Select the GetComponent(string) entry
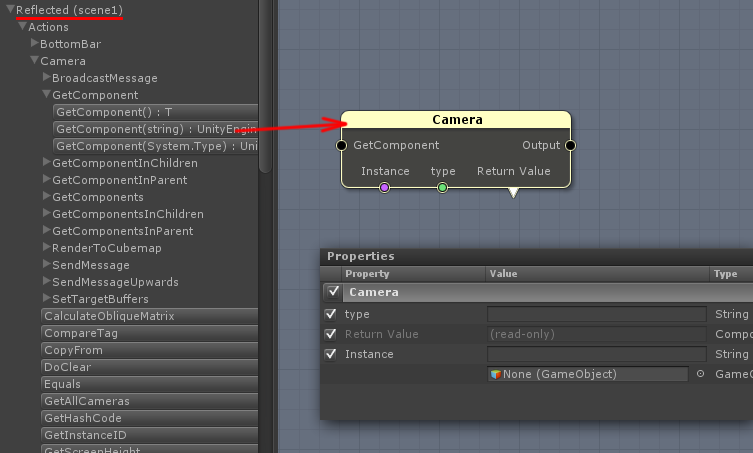This screenshot has width=753, height=453. click(x=156, y=129)
